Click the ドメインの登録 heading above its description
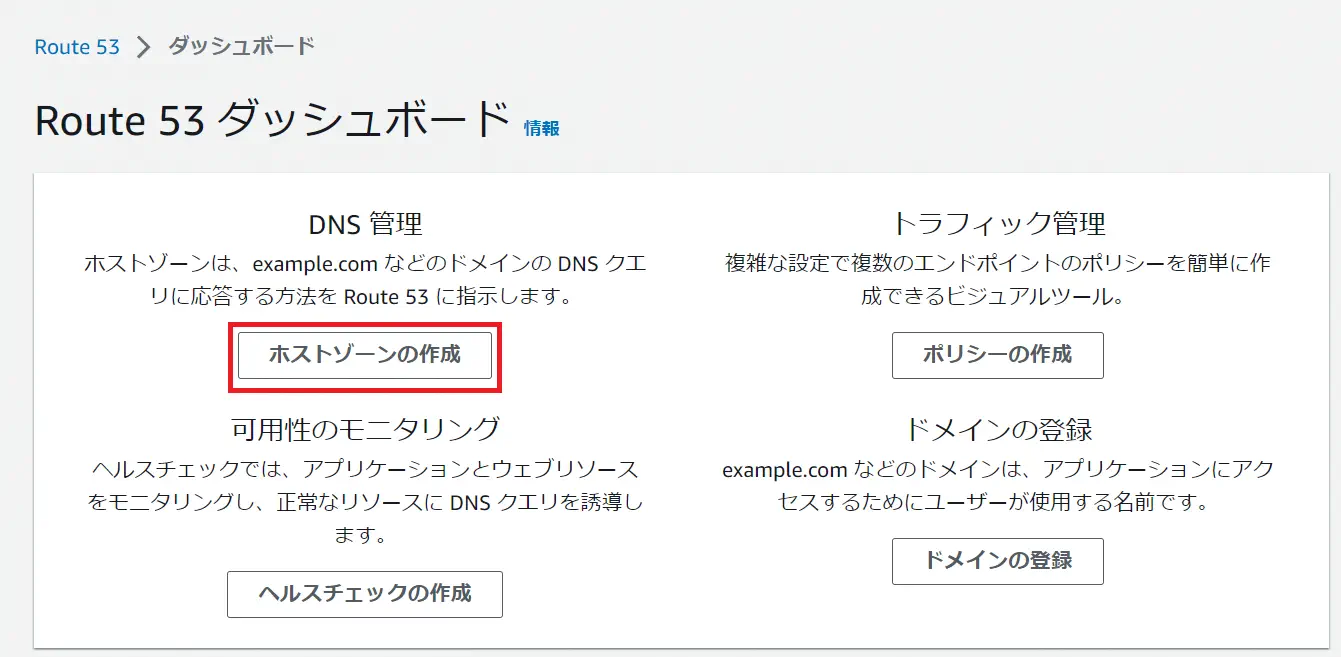Screen dimensions: 1341x657 click(x=997, y=429)
